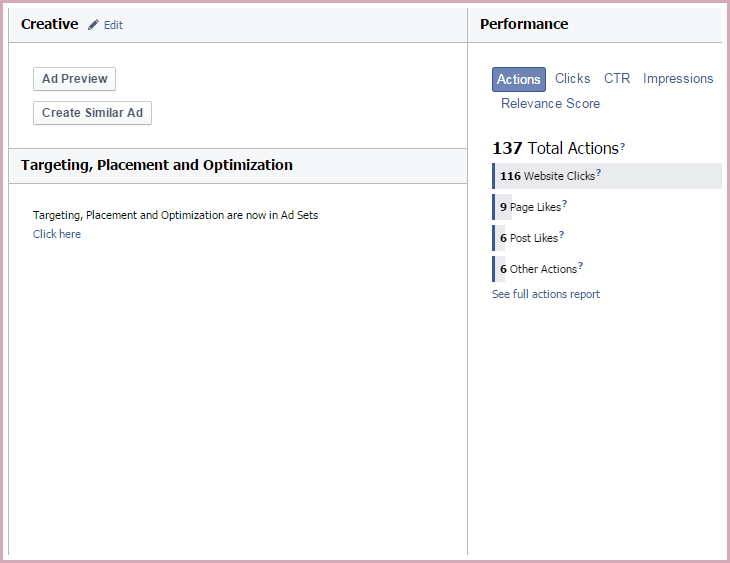Click the help icon beside Total Actions

[x=623, y=146]
